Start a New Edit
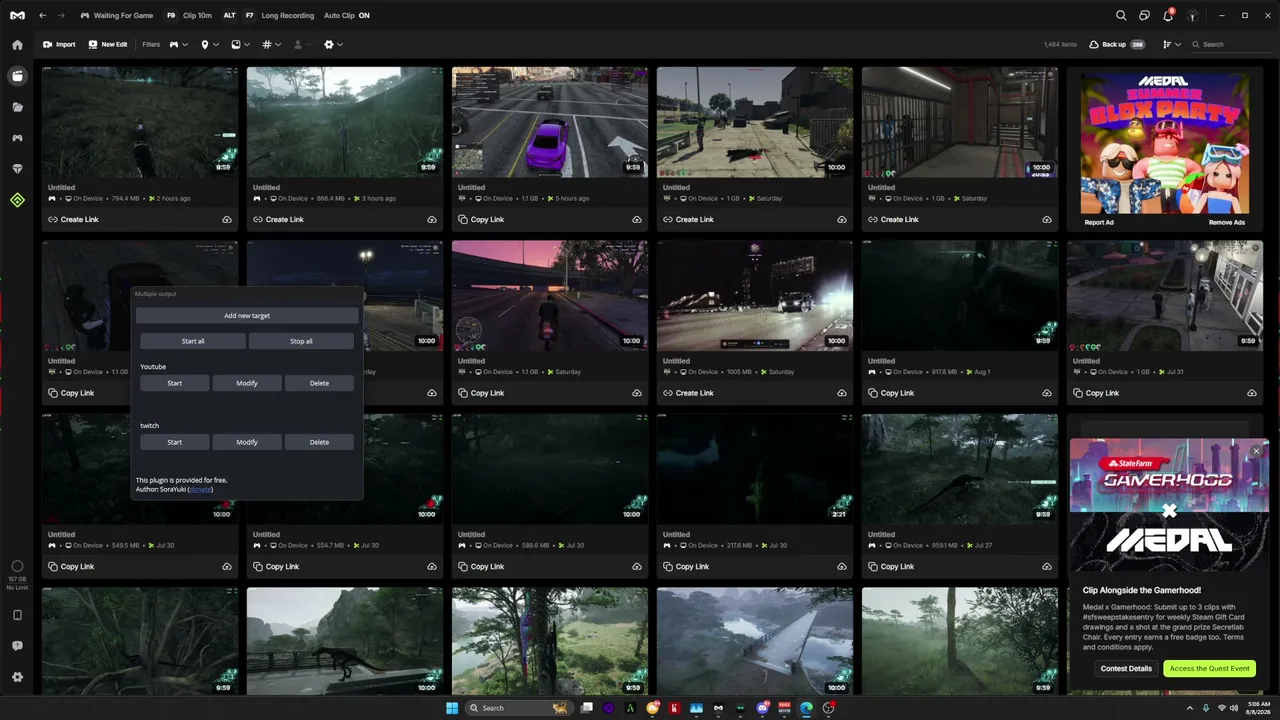 (108, 45)
